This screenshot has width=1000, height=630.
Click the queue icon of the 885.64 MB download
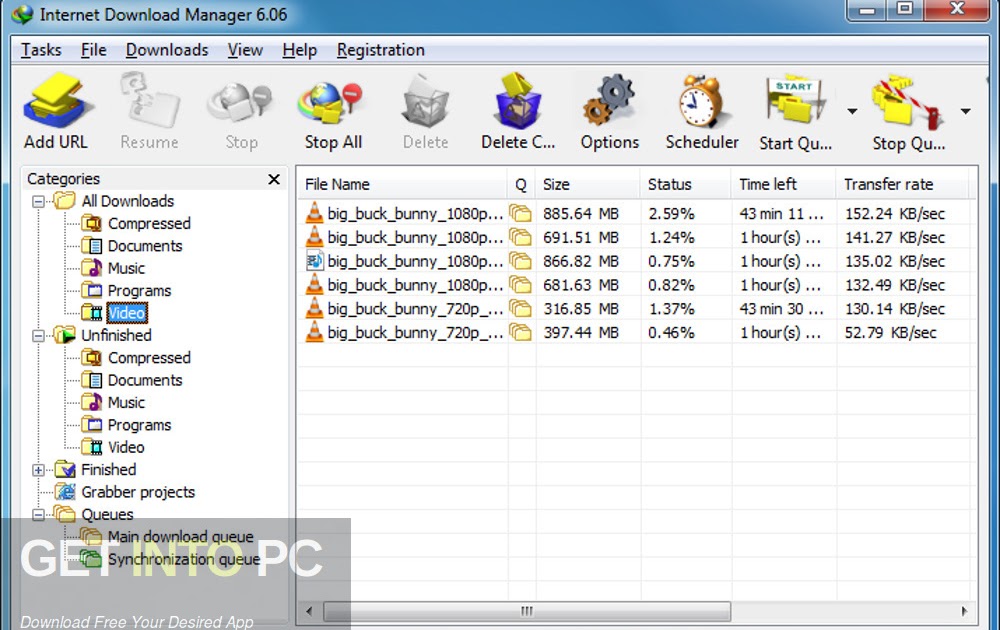520,213
